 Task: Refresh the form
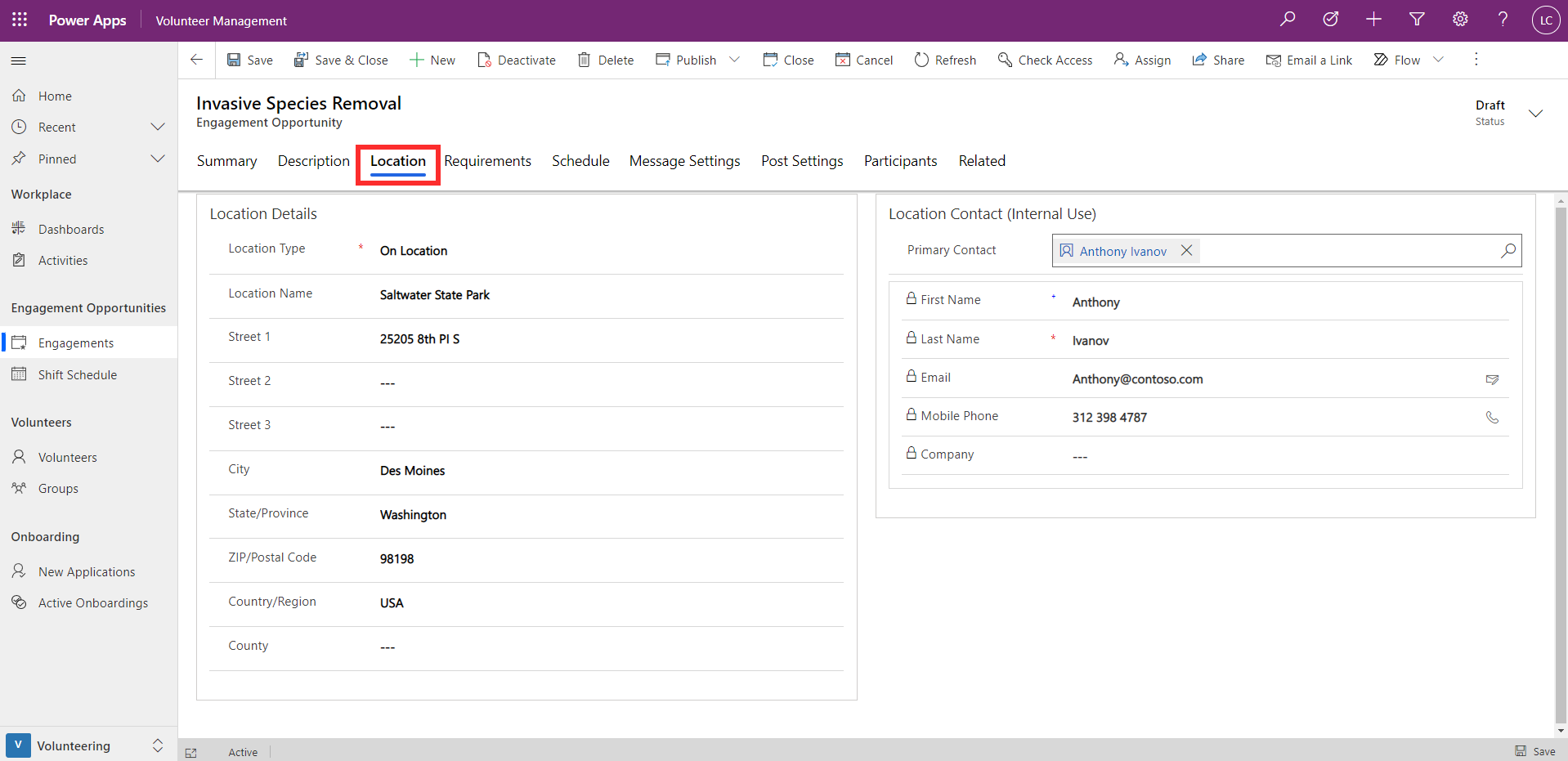click(945, 60)
